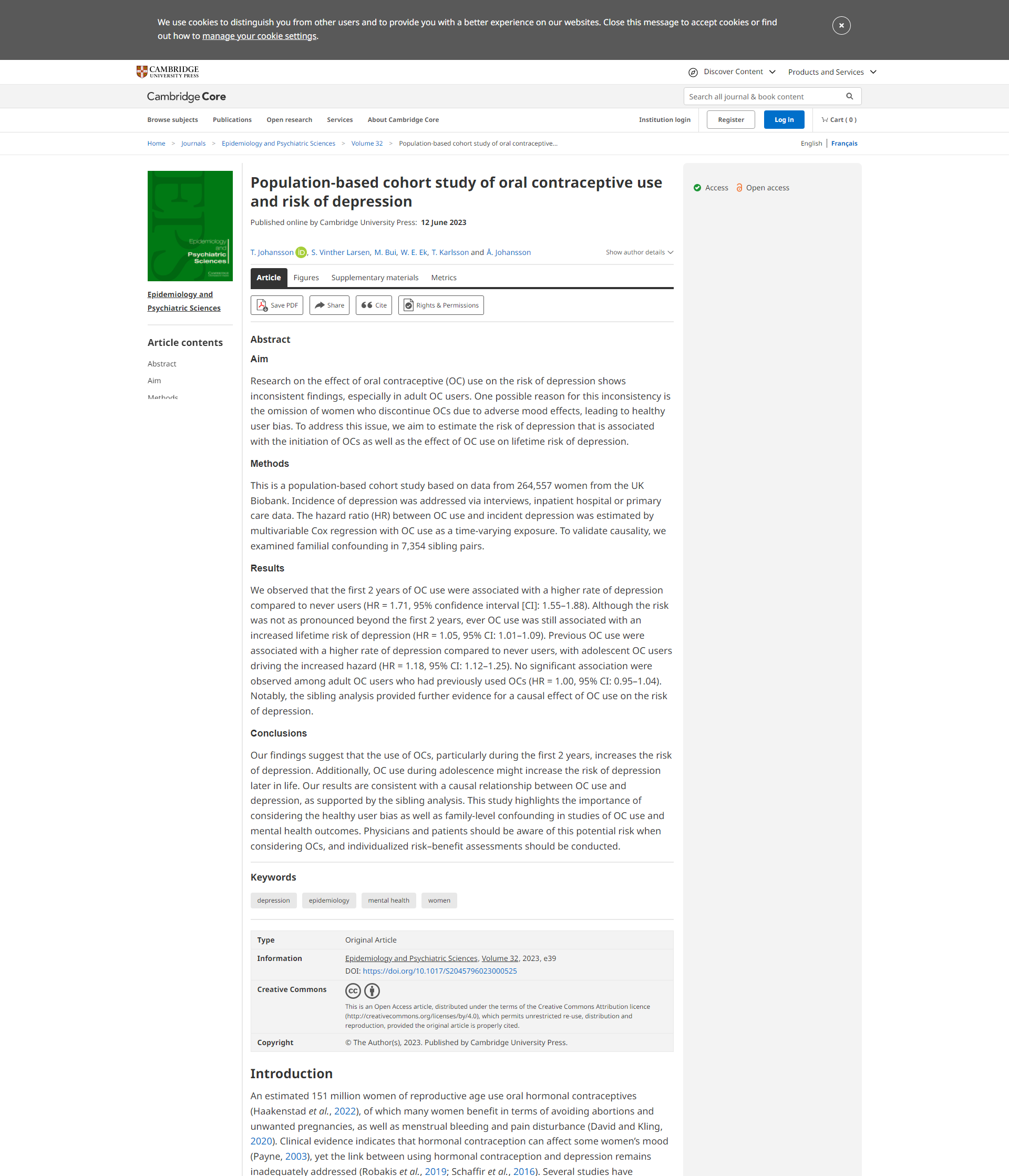
Task: Open the Browse subjects menu
Action: tap(172, 120)
